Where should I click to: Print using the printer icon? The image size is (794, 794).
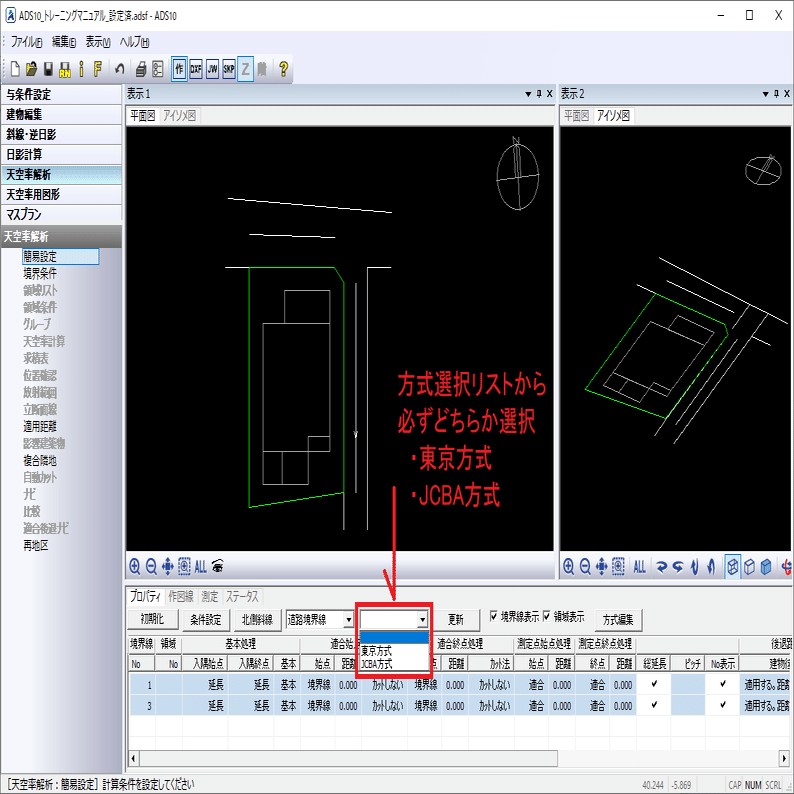coord(141,69)
